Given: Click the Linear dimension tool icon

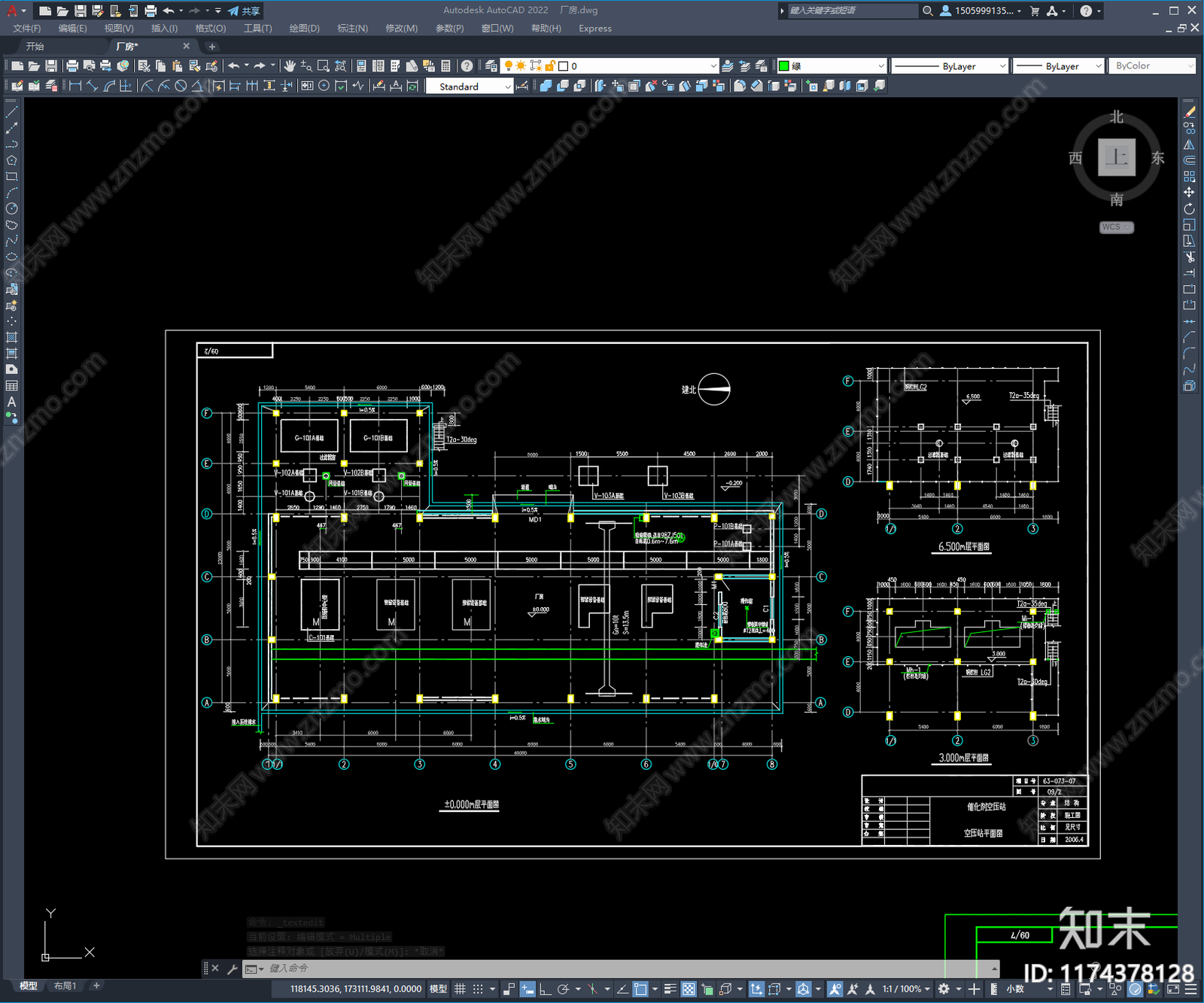Looking at the screenshot, I should [x=75, y=86].
